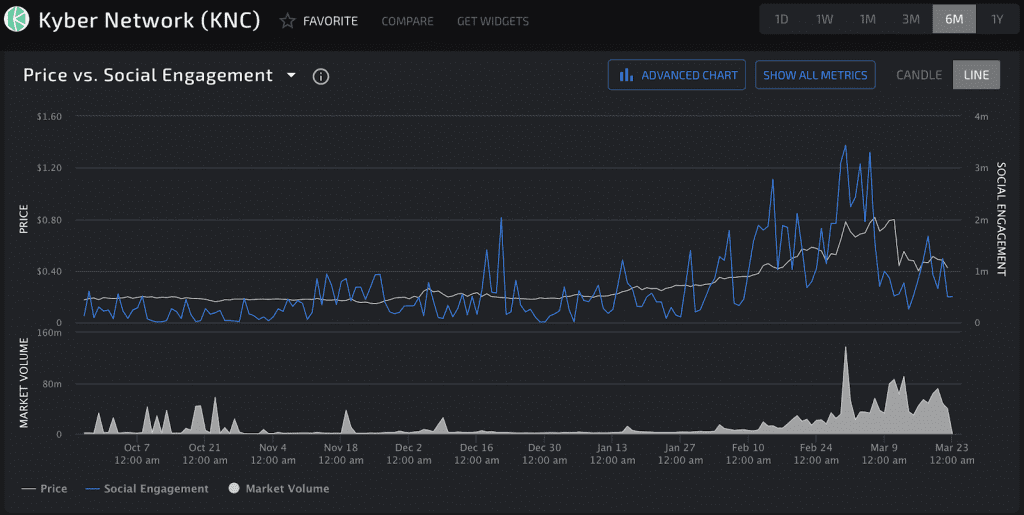Click the bar chart icon in Advanced Chart

coord(627,75)
